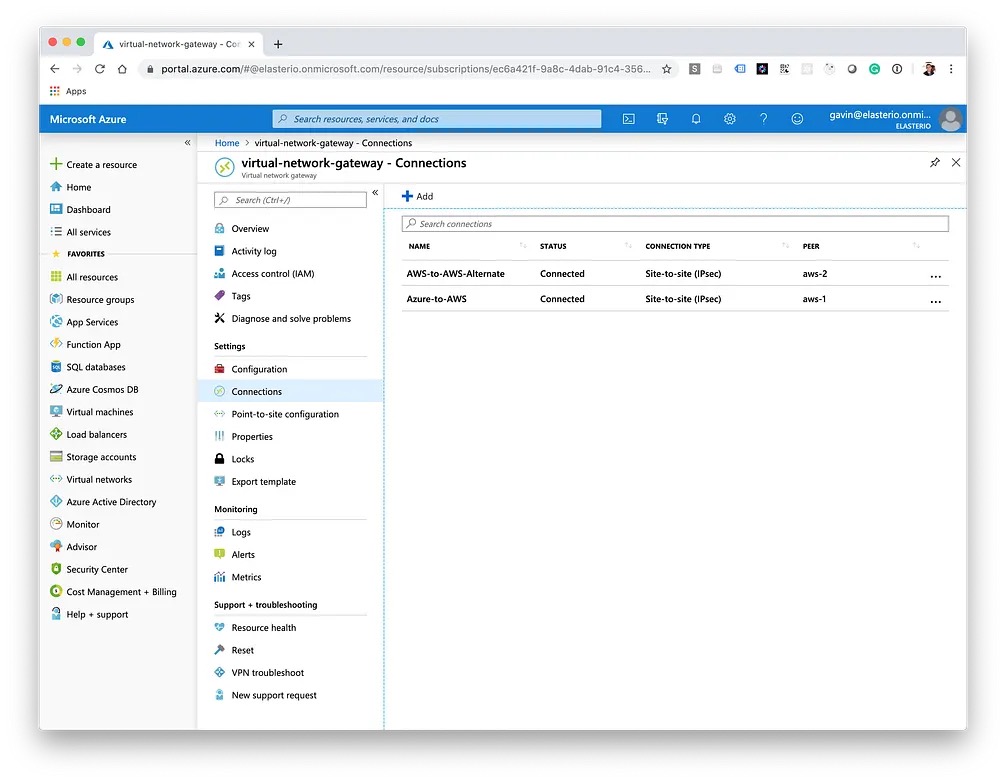Focus the Azure global search bar
Viewport: 1006px width, 782px height.
pos(437,119)
